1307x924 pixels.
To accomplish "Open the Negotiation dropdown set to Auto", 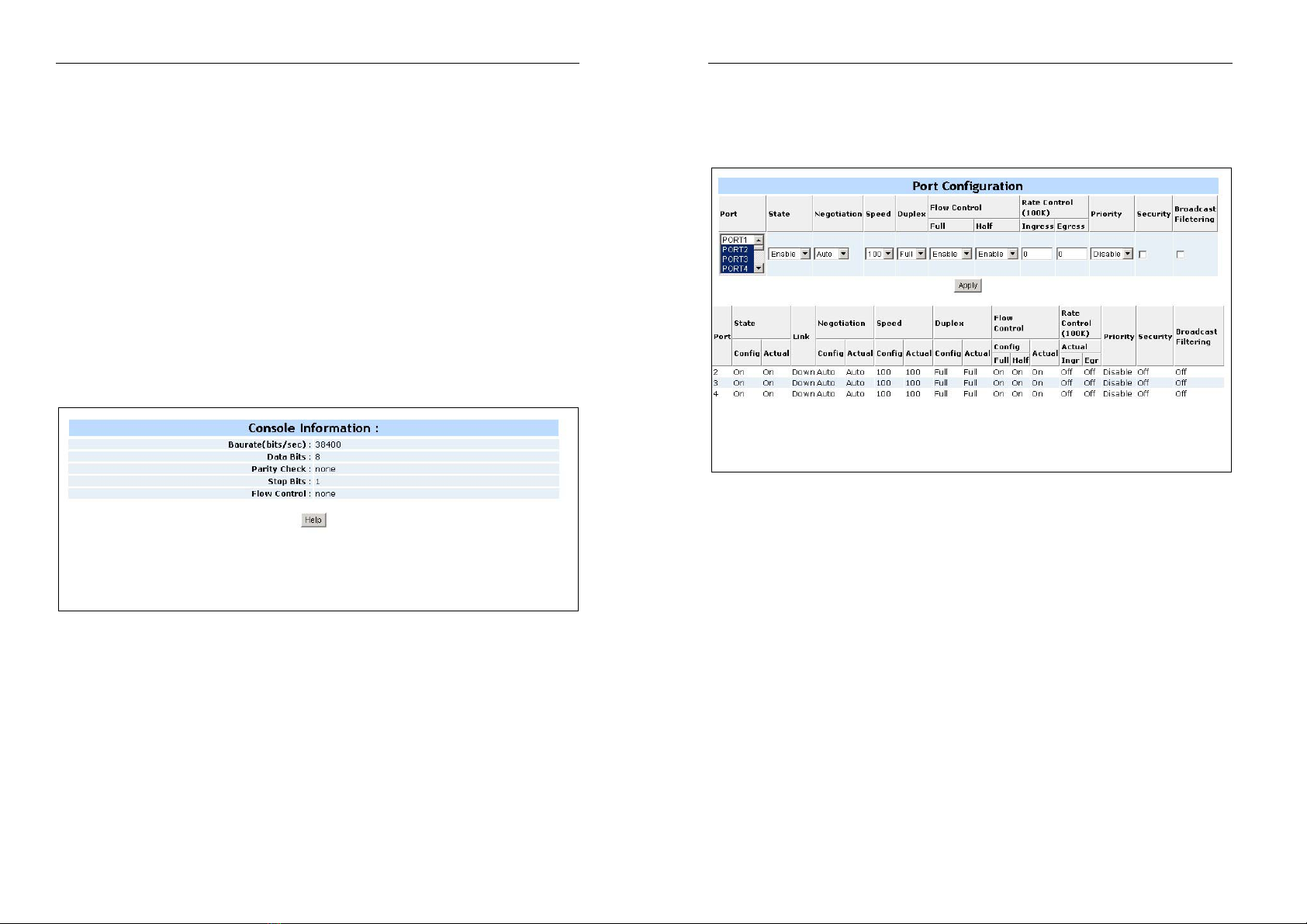I will click(831, 254).
